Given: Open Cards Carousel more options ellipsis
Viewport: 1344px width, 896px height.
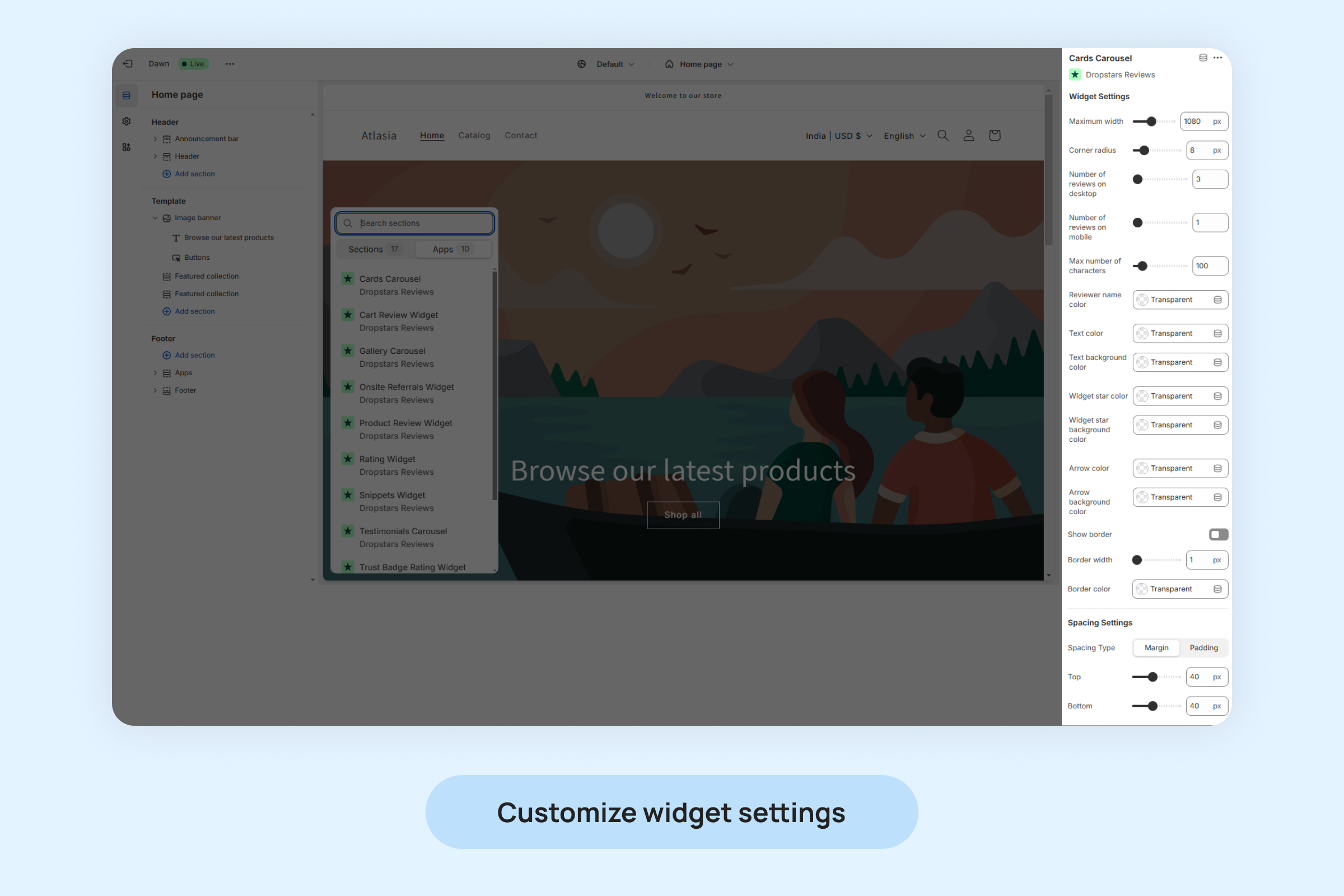Looking at the screenshot, I should (x=1217, y=58).
